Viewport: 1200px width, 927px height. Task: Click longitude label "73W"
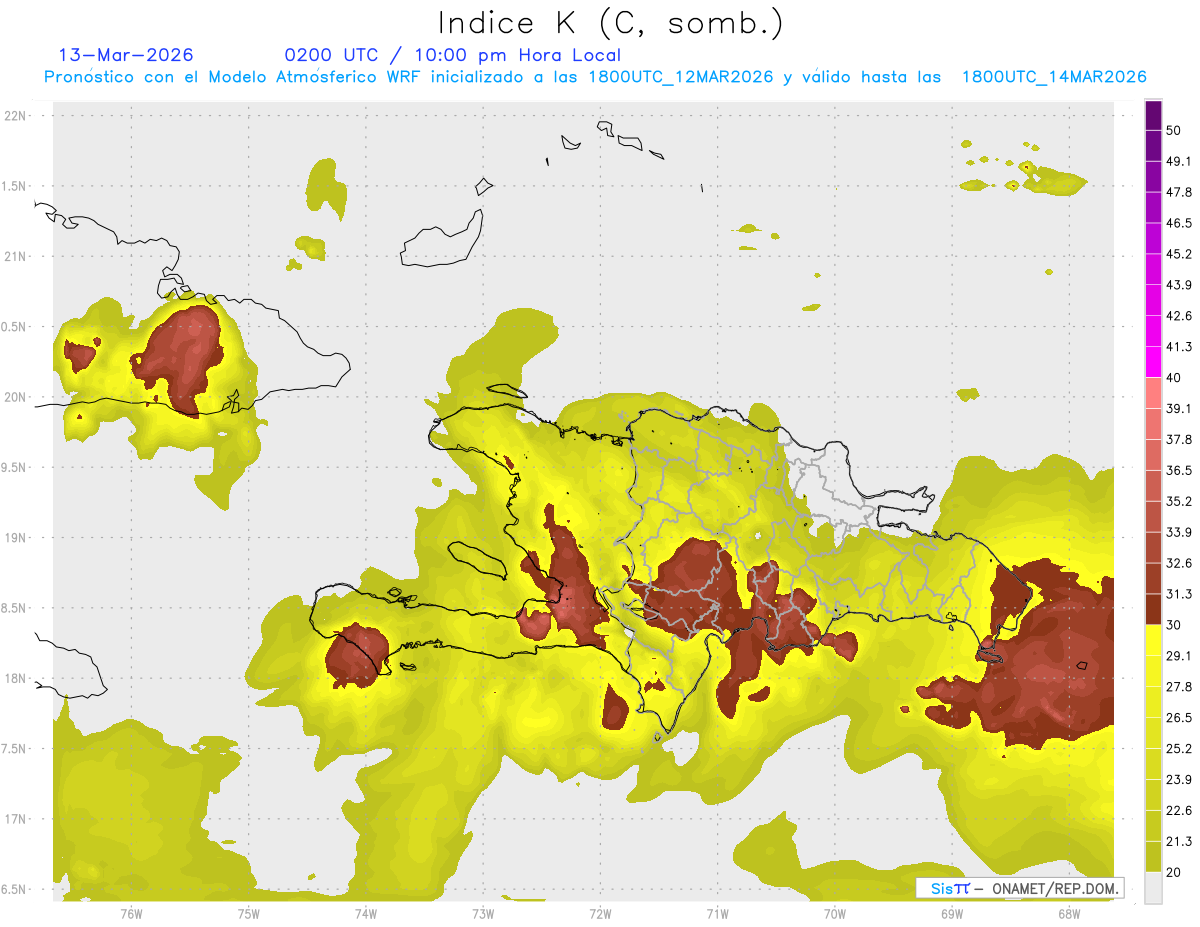point(483,914)
